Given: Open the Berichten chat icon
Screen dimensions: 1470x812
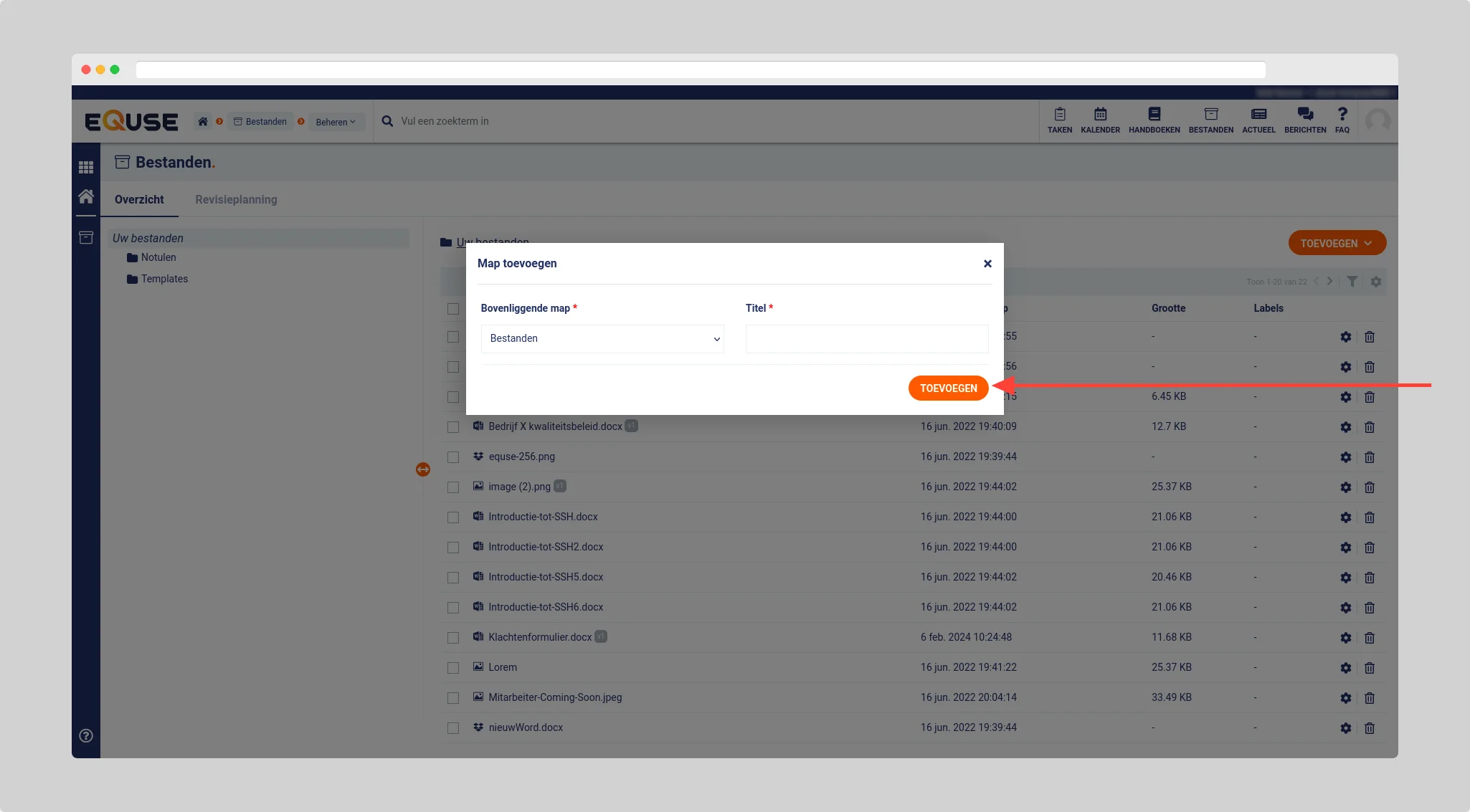Looking at the screenshot, I should point(1305,120).
